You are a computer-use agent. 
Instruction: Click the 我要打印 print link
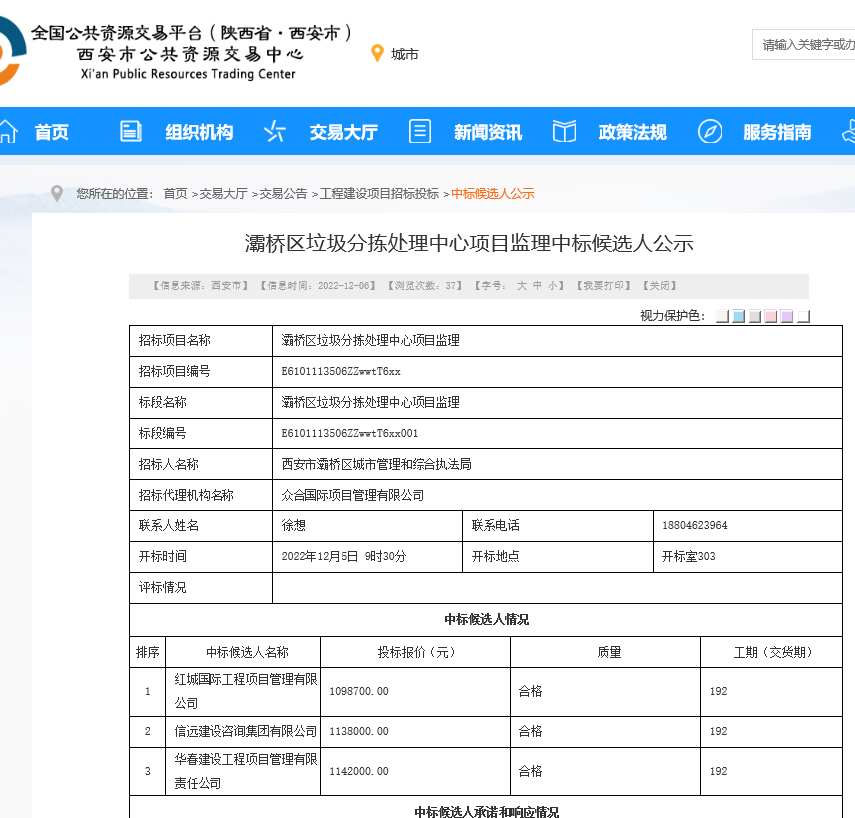[x=604, y=286]
